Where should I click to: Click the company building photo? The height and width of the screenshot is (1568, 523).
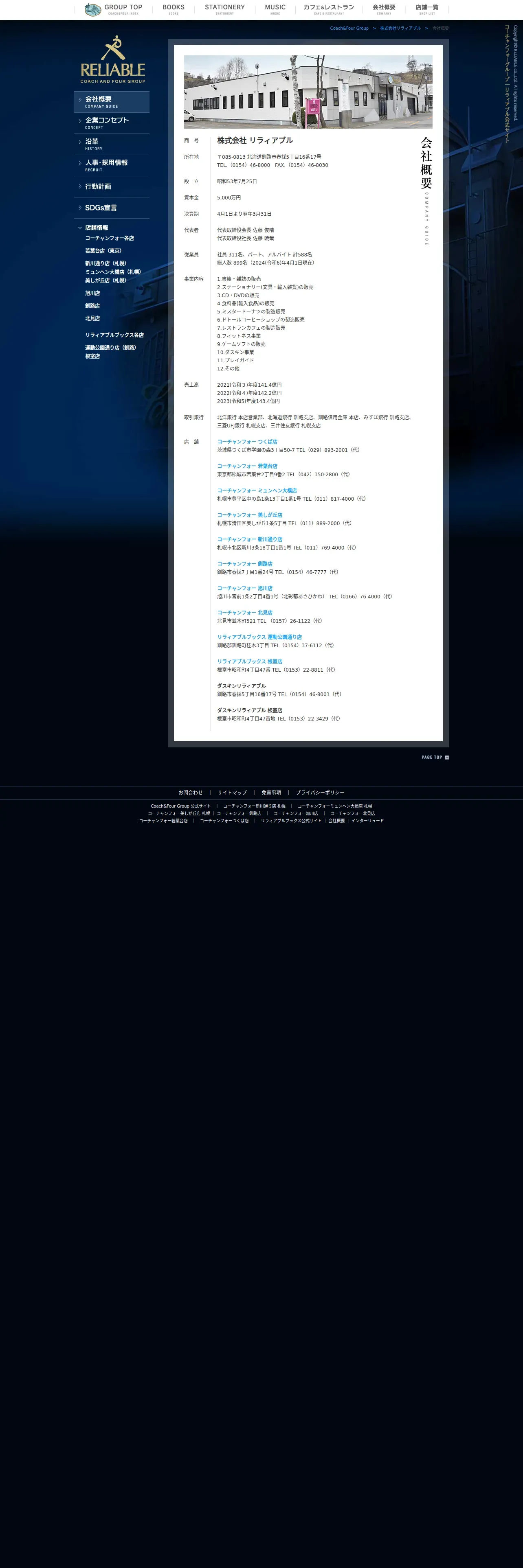[x=308, y=92]
